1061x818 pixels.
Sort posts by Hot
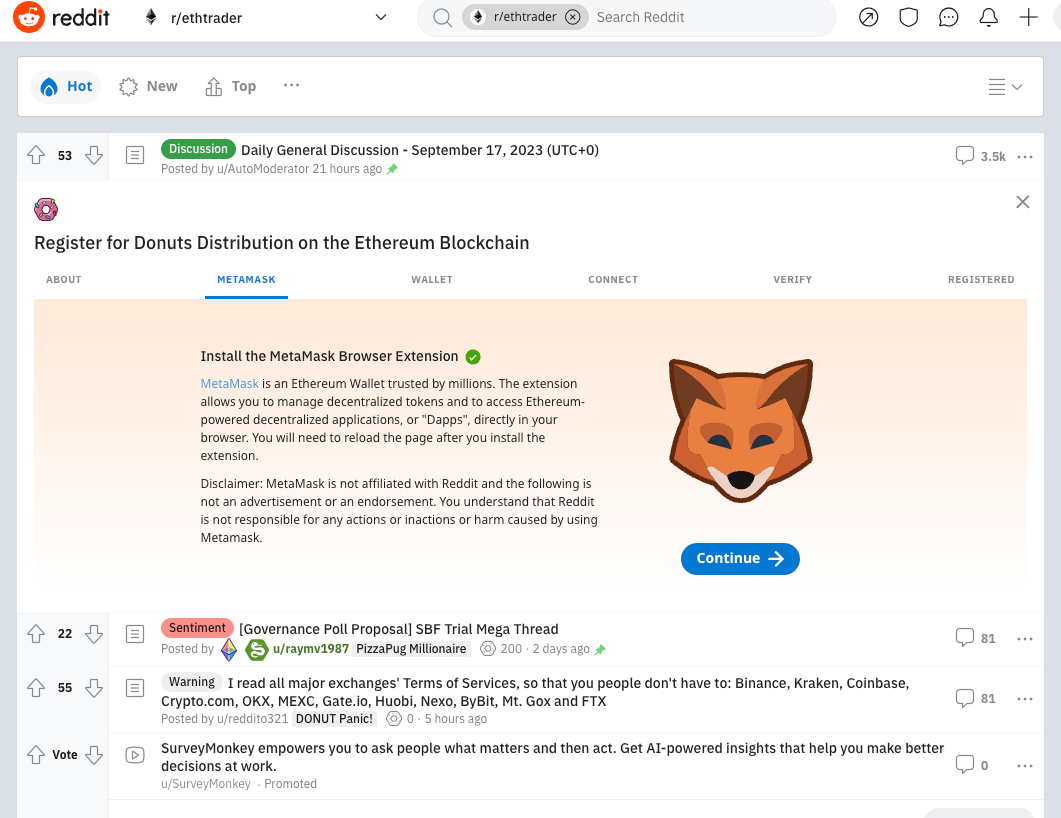coord(66,87)
